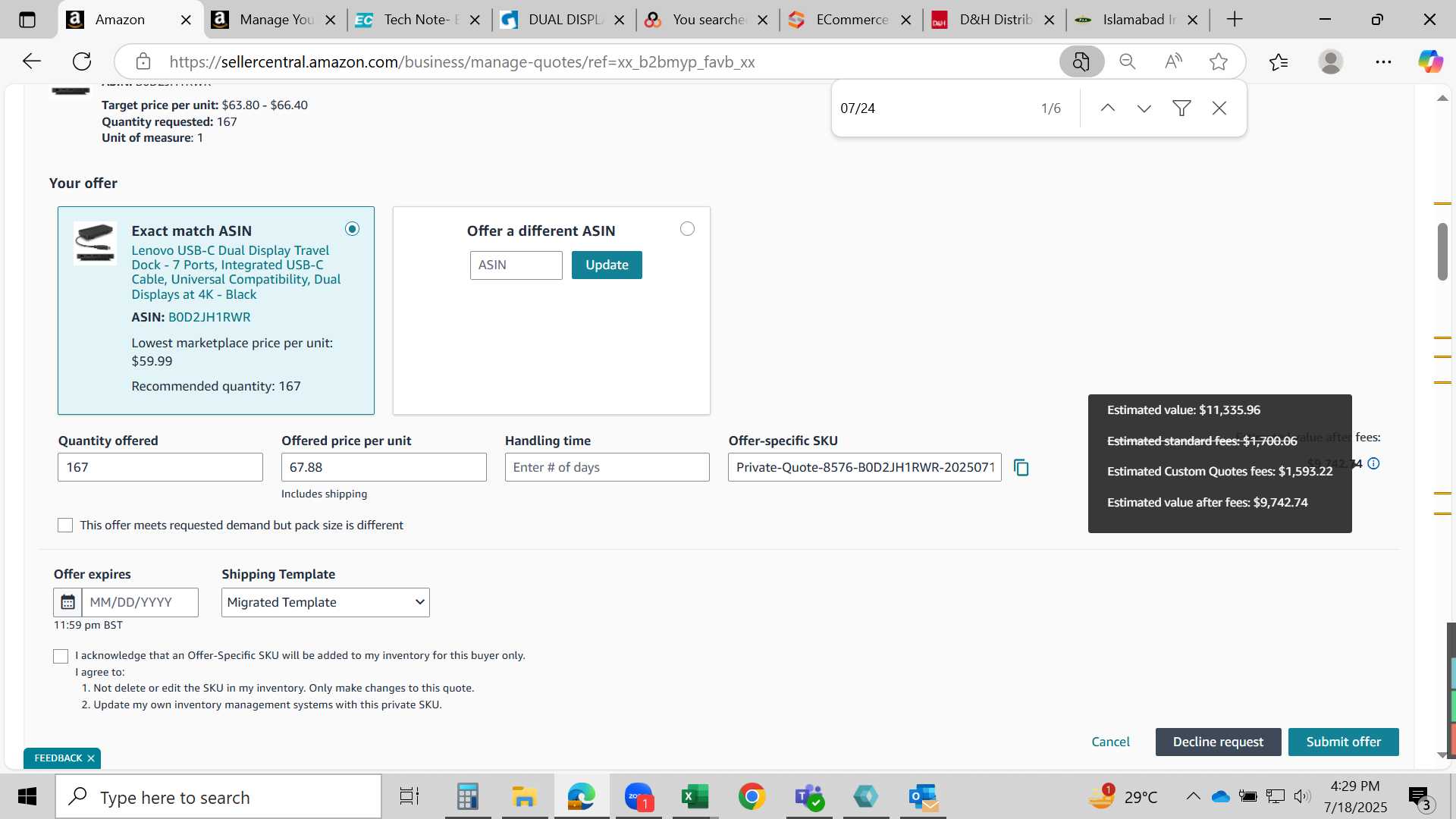Select Offer a different ASIN radio button
The width and height of the screenshot is (1456, 819).
pyautogui.click(x=687, y=229)
